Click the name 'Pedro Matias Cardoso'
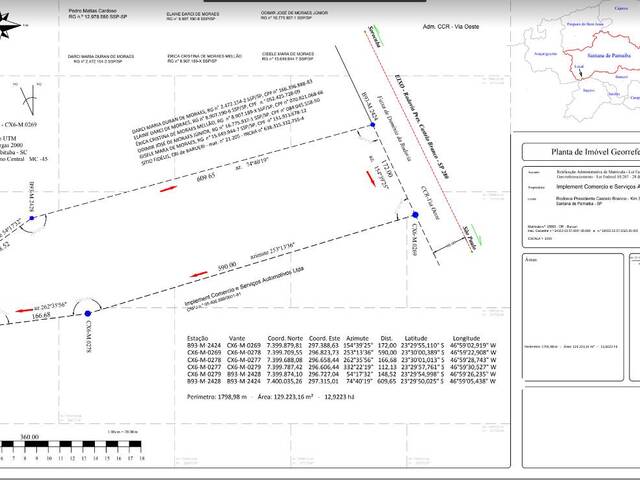The width and height of the screenshot is (640, 480). [x=93, y=11]
